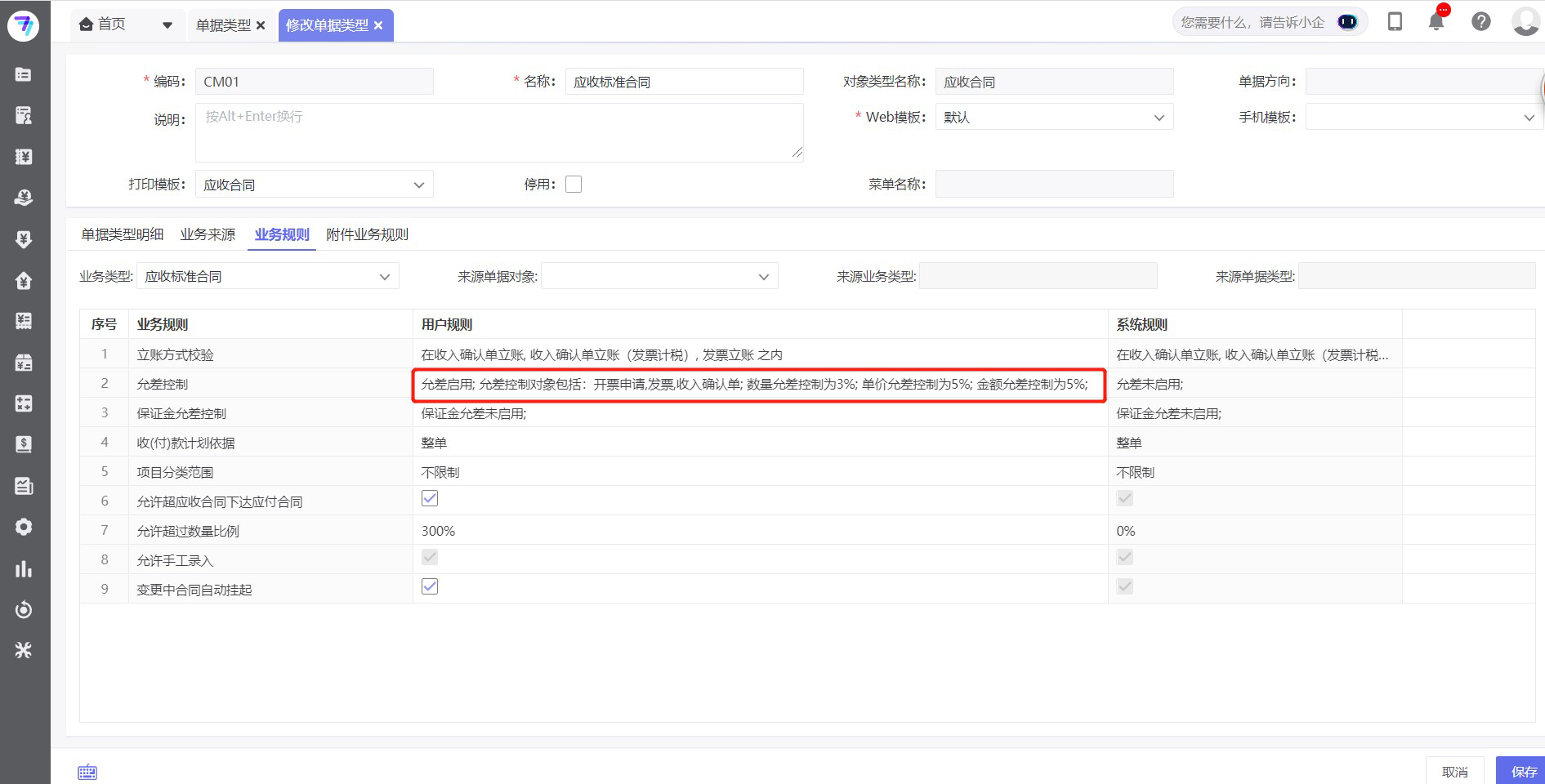Open the 业务类型 dropdown 应收标准合同
The width and height of the screenshot is (1545, 784).
384,276
